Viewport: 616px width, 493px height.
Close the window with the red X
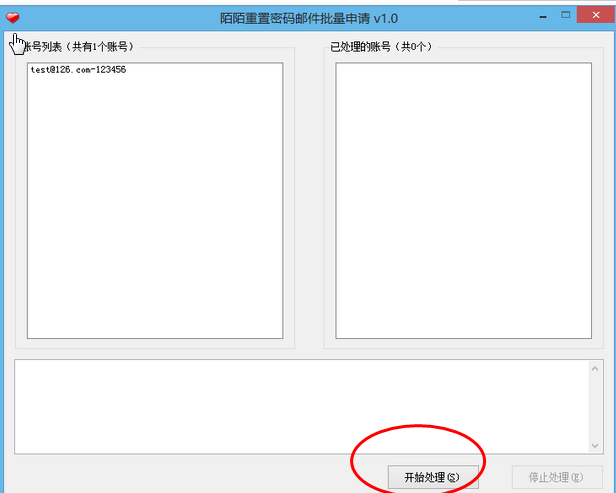pyautogui.click(x=596, y=15)
